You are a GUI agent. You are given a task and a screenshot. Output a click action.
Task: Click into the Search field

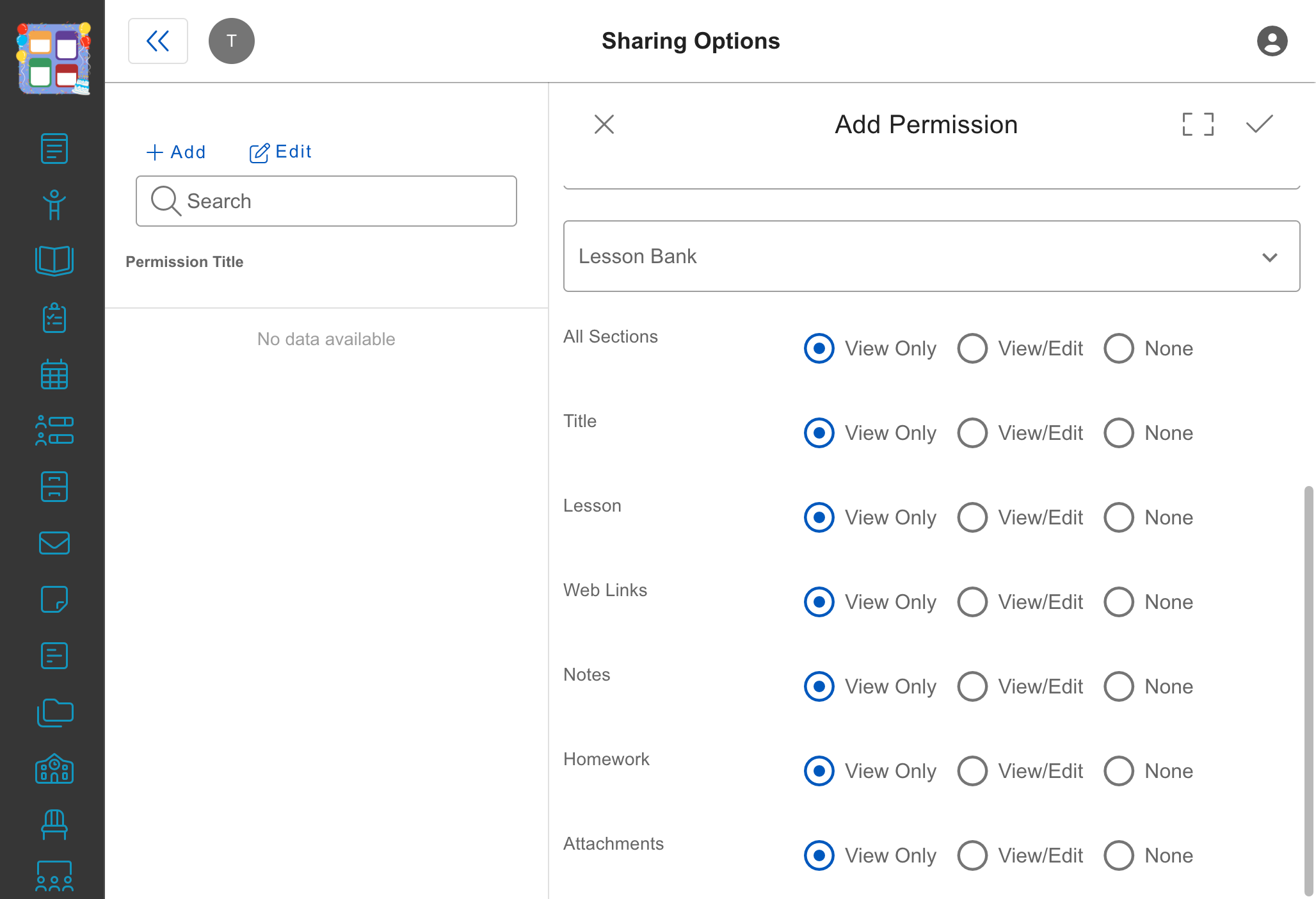pyautogui.click(x=326, y=201)
